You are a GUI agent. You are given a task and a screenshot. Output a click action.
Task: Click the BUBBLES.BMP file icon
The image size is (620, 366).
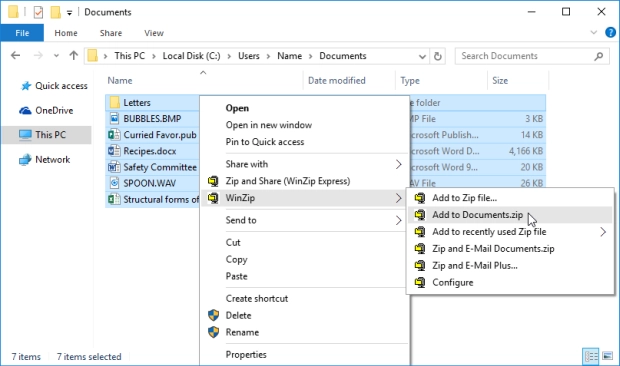tap(114, 119)
